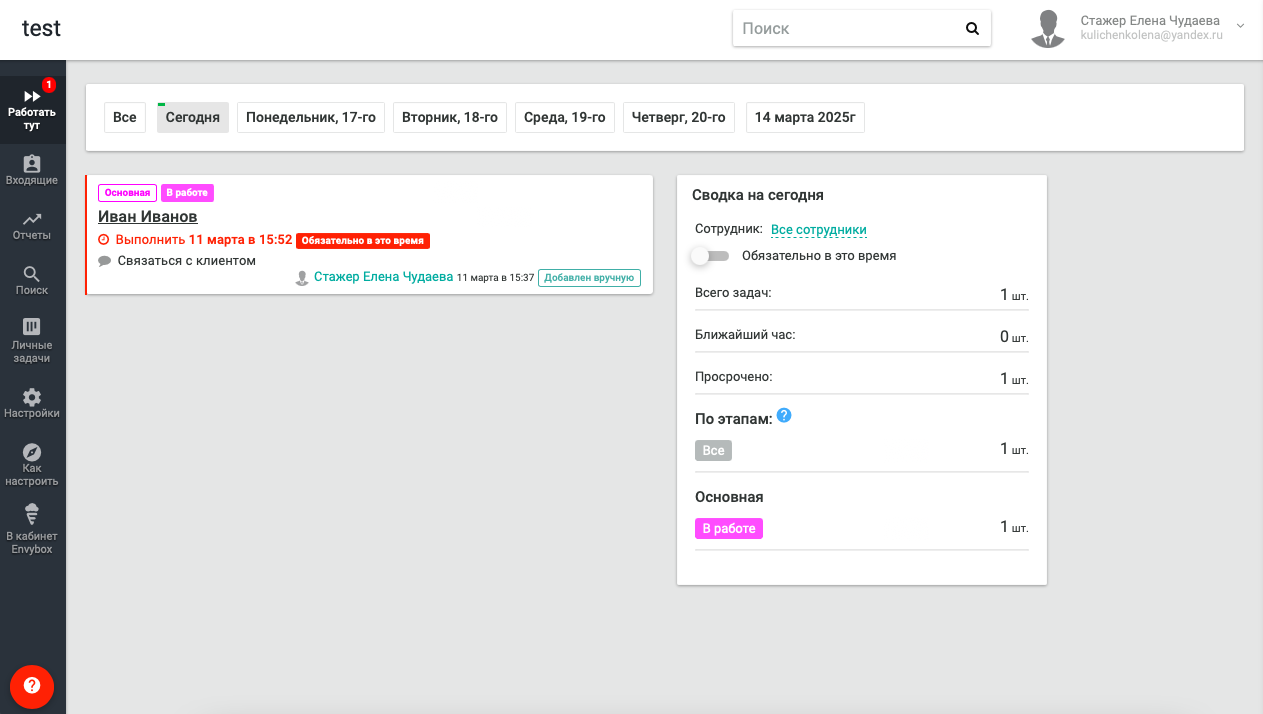Click the red help question button

click(32, 686)
